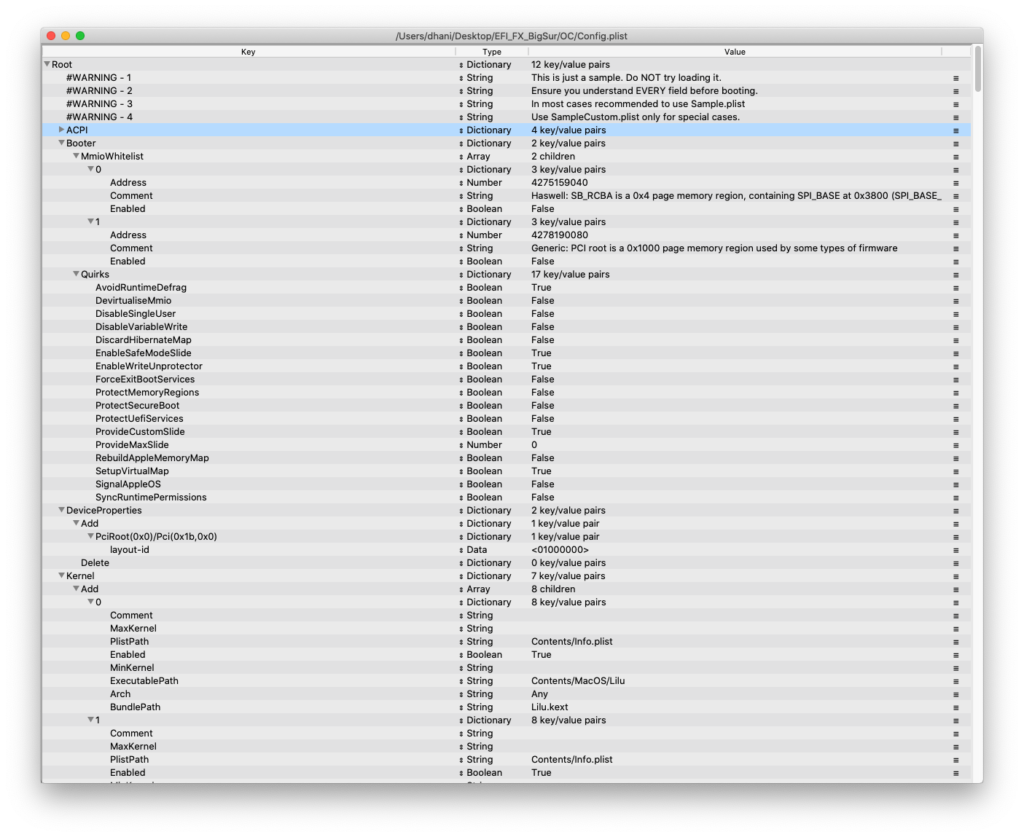Click row menu icon for SetupVirtualMap
Screen dimensions: 1024x837
tap(955, 471)
